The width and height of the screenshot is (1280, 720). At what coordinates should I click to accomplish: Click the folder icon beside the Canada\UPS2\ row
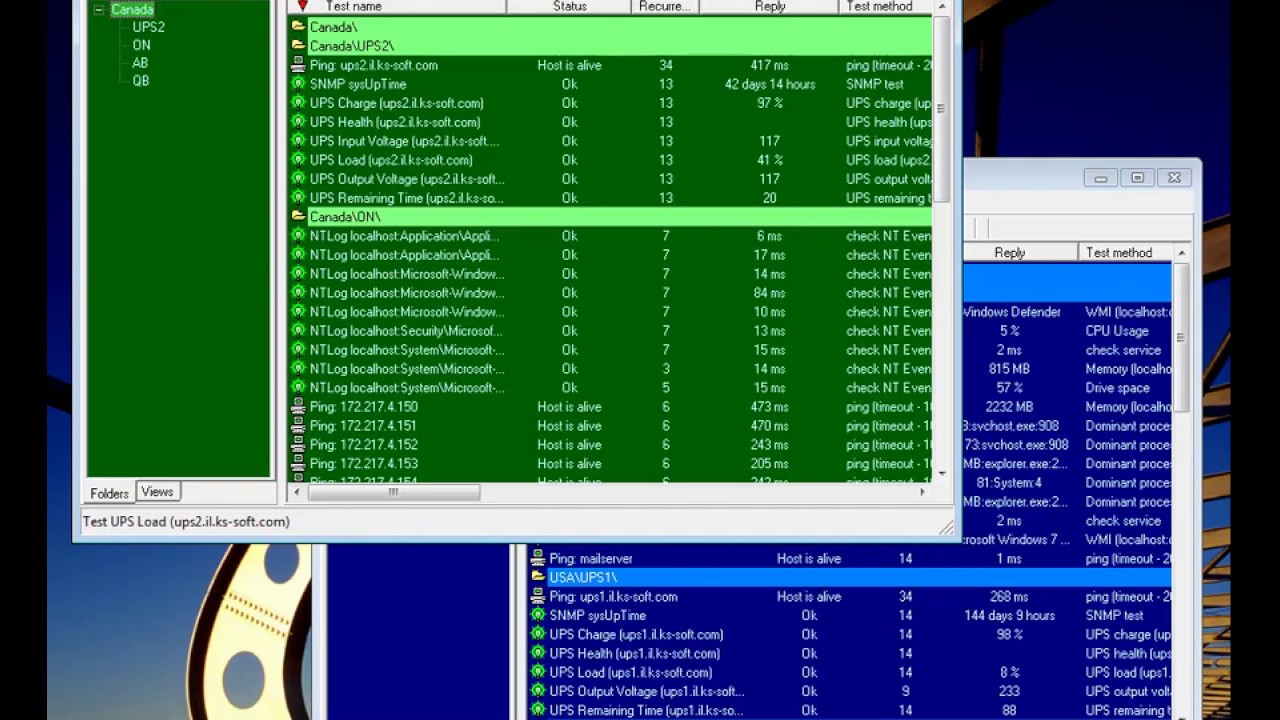pos(298,46)
